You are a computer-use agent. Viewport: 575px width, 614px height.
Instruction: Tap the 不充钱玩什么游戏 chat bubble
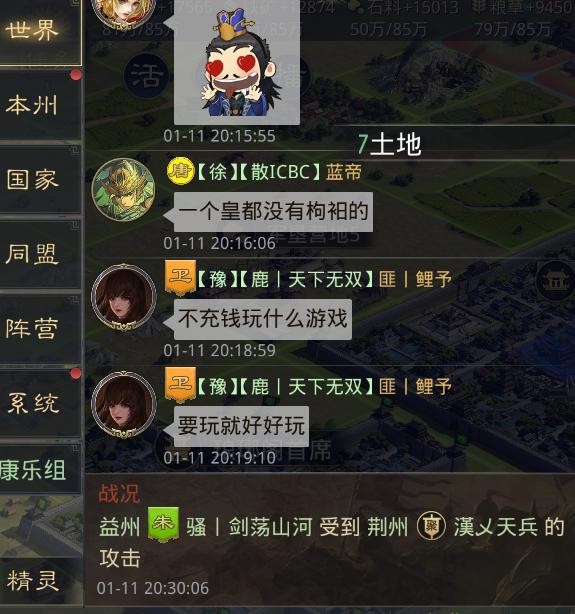pos(262,318)
